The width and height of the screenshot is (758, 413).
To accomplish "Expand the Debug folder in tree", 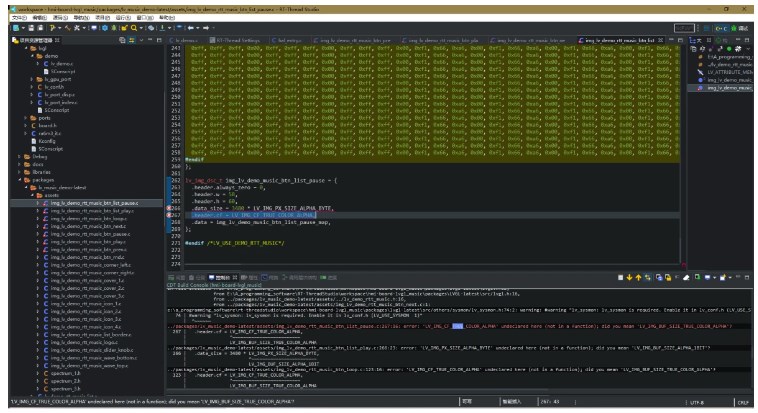I will (20, 156).
